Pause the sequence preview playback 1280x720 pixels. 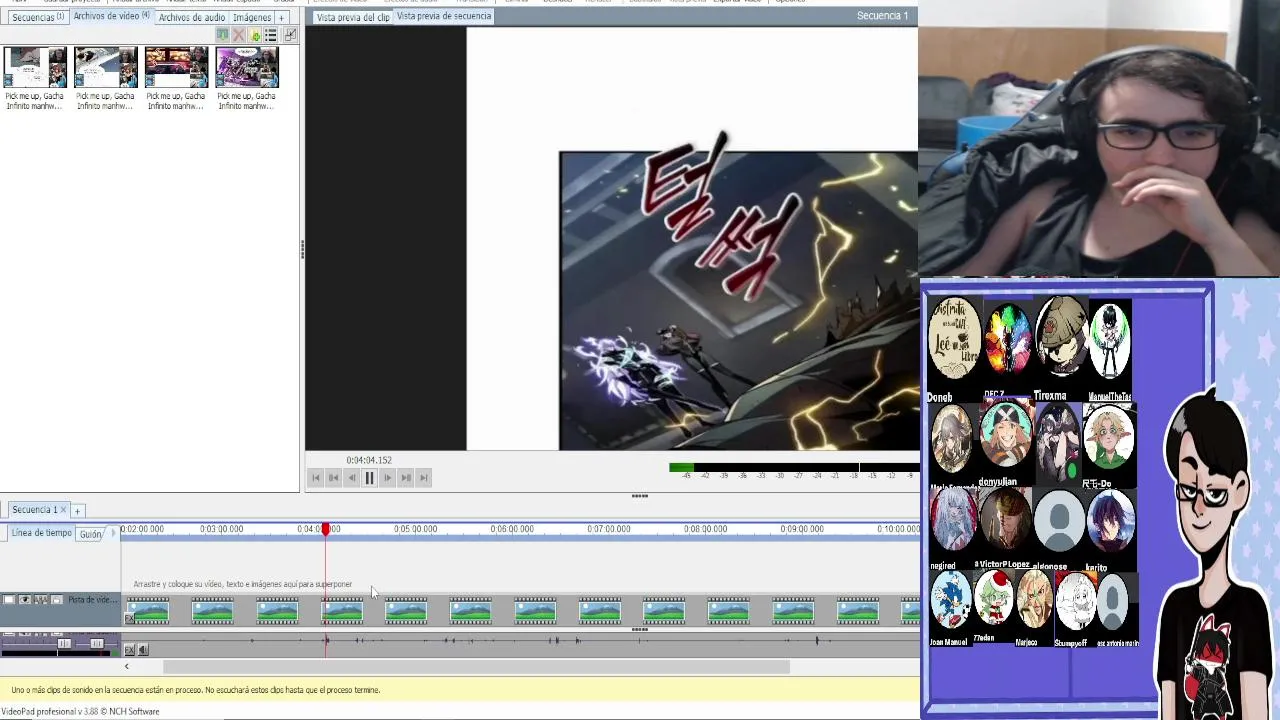369,478
